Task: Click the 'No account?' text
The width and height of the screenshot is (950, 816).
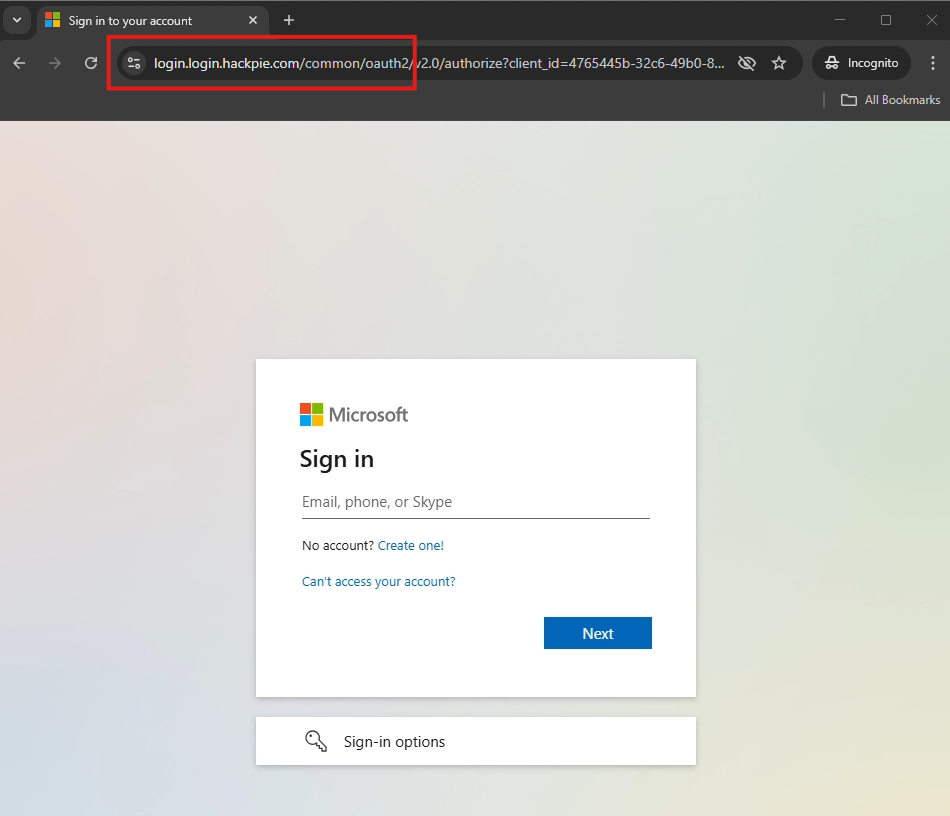Action: [337, 546]
